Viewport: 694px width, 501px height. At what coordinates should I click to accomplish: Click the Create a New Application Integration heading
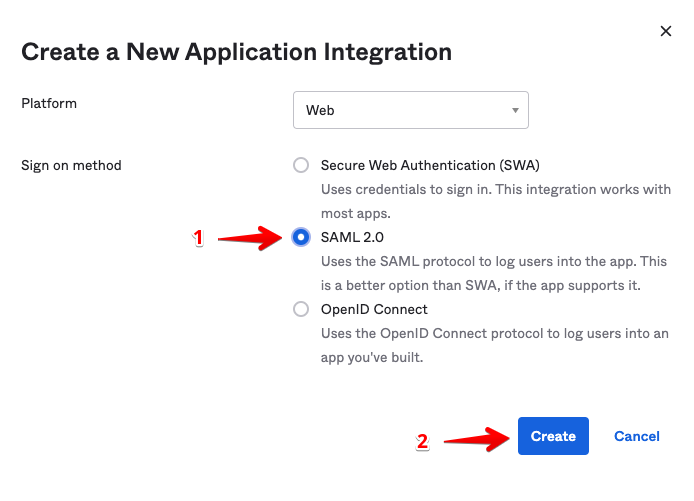[x=236, y=52]
